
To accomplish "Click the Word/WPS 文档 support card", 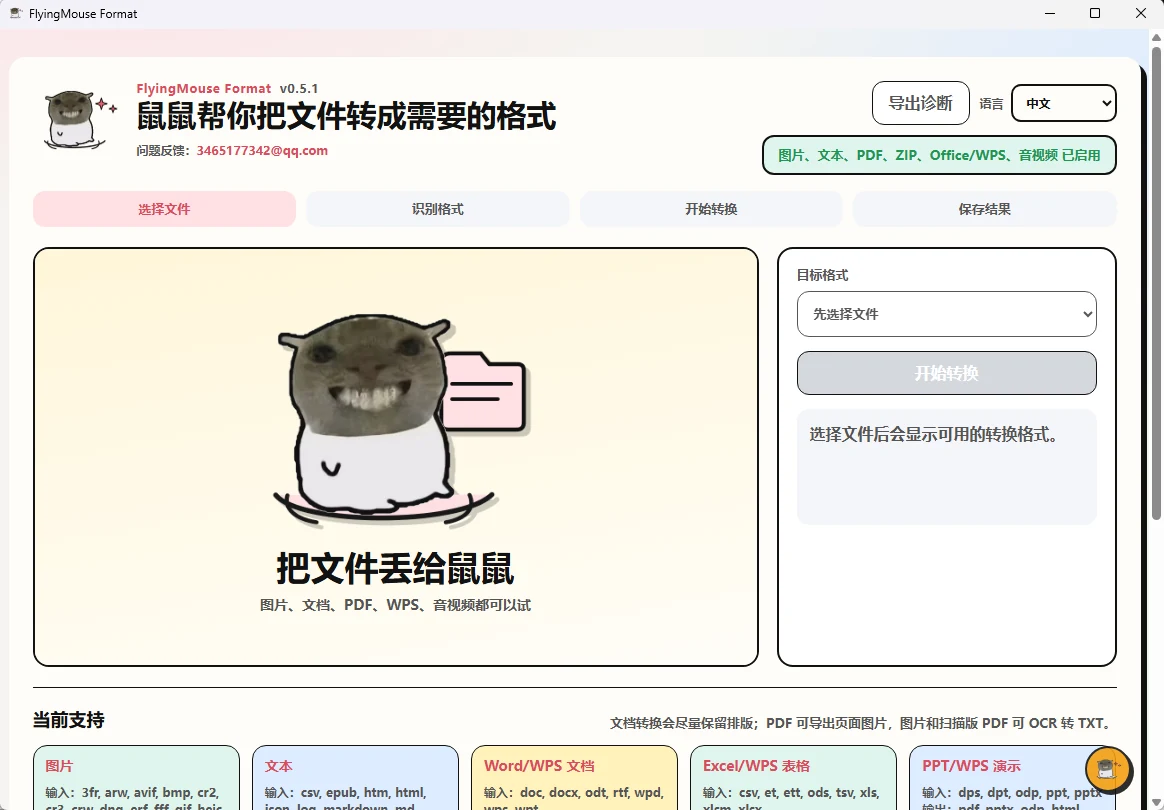I will [575, 777].
